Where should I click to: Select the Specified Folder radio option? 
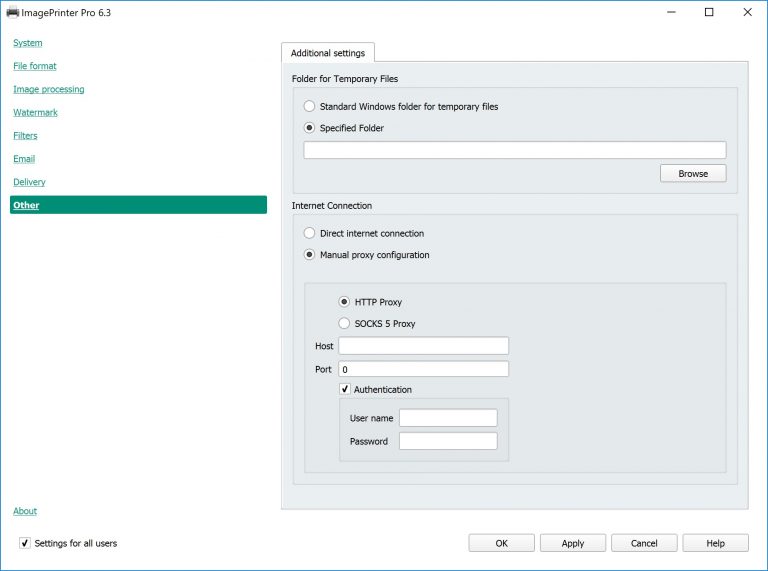(343, 128)
